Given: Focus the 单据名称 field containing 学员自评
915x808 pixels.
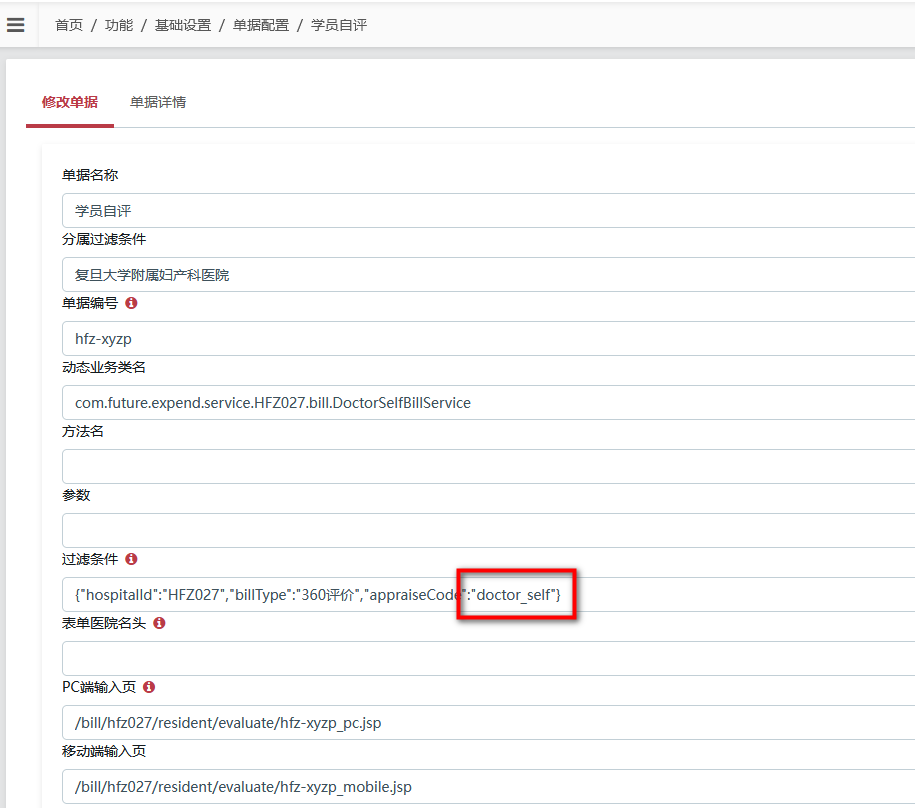Looking at the screenshot, I should [488, 211].
